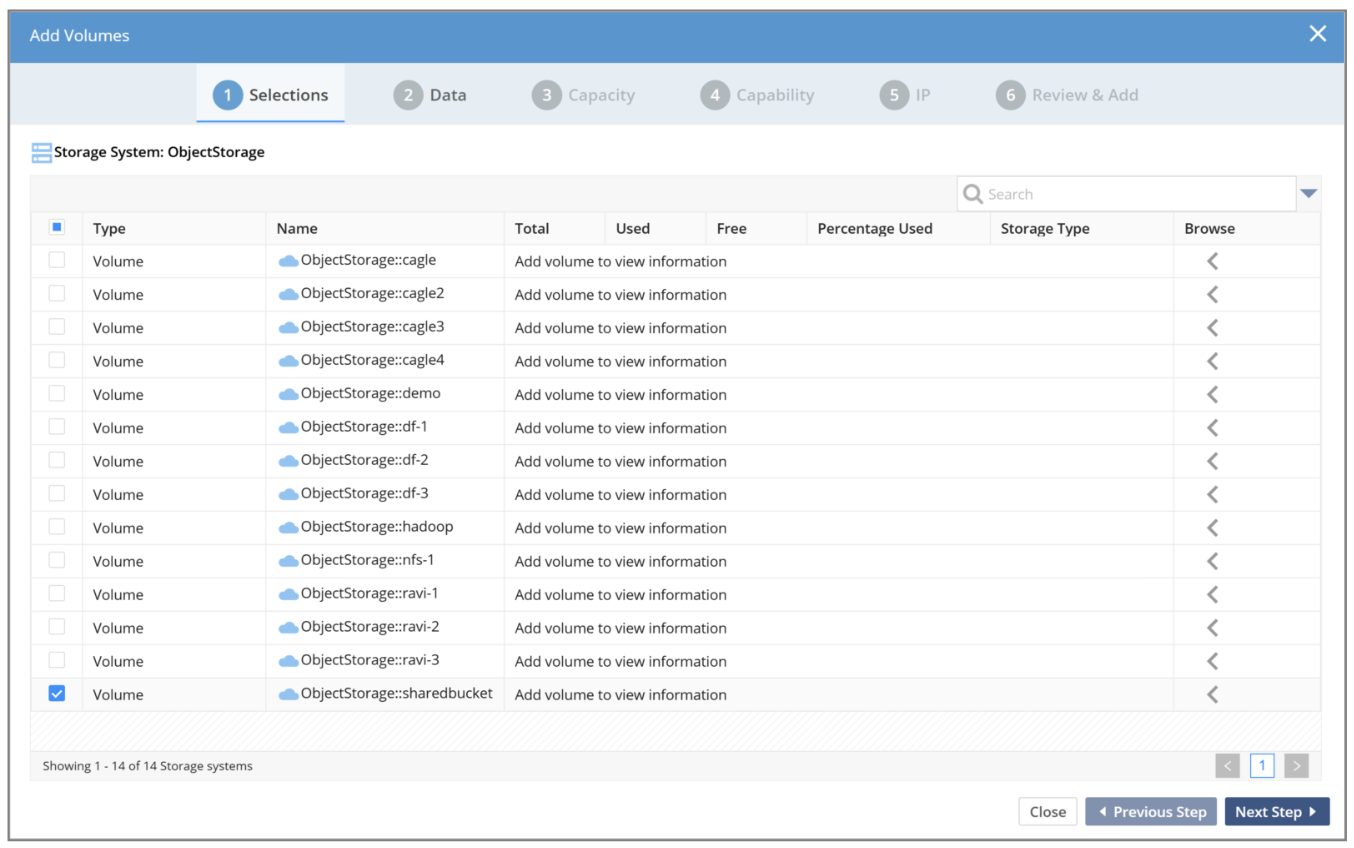1354x848 pixels.
Task: Check the ObjectStorage::hadoop volume checkbox
Action: point(57,527)
